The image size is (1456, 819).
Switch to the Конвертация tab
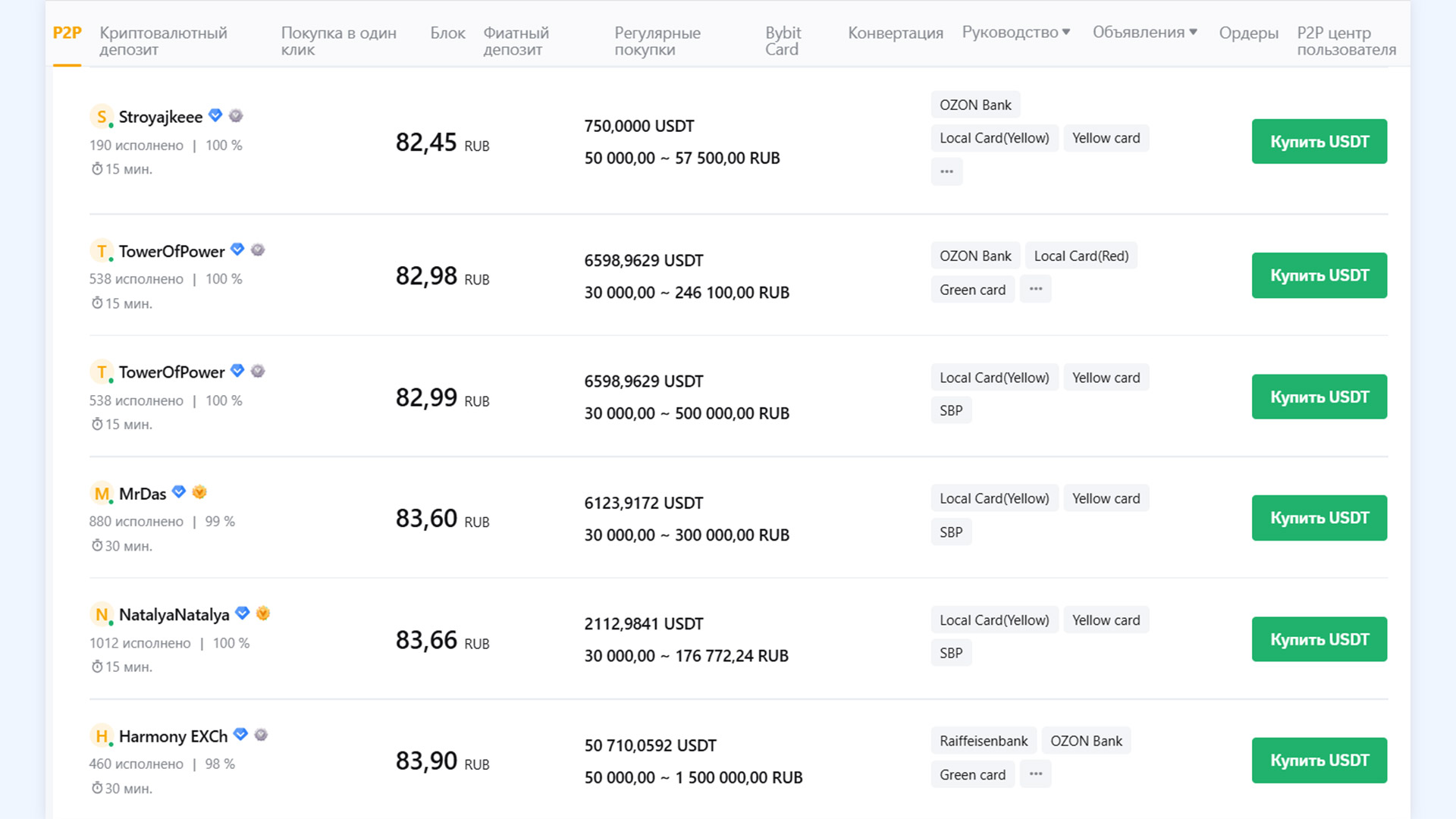point(895,33)
